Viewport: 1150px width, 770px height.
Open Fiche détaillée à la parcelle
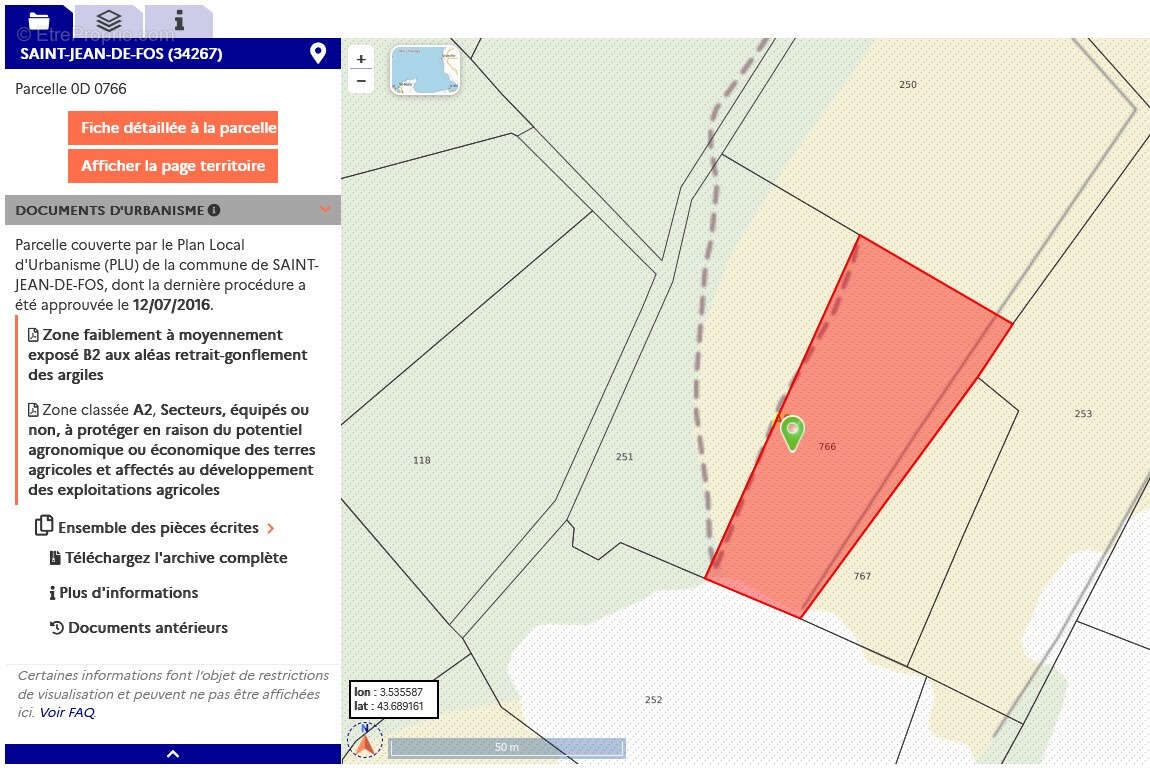pos(173,128)
